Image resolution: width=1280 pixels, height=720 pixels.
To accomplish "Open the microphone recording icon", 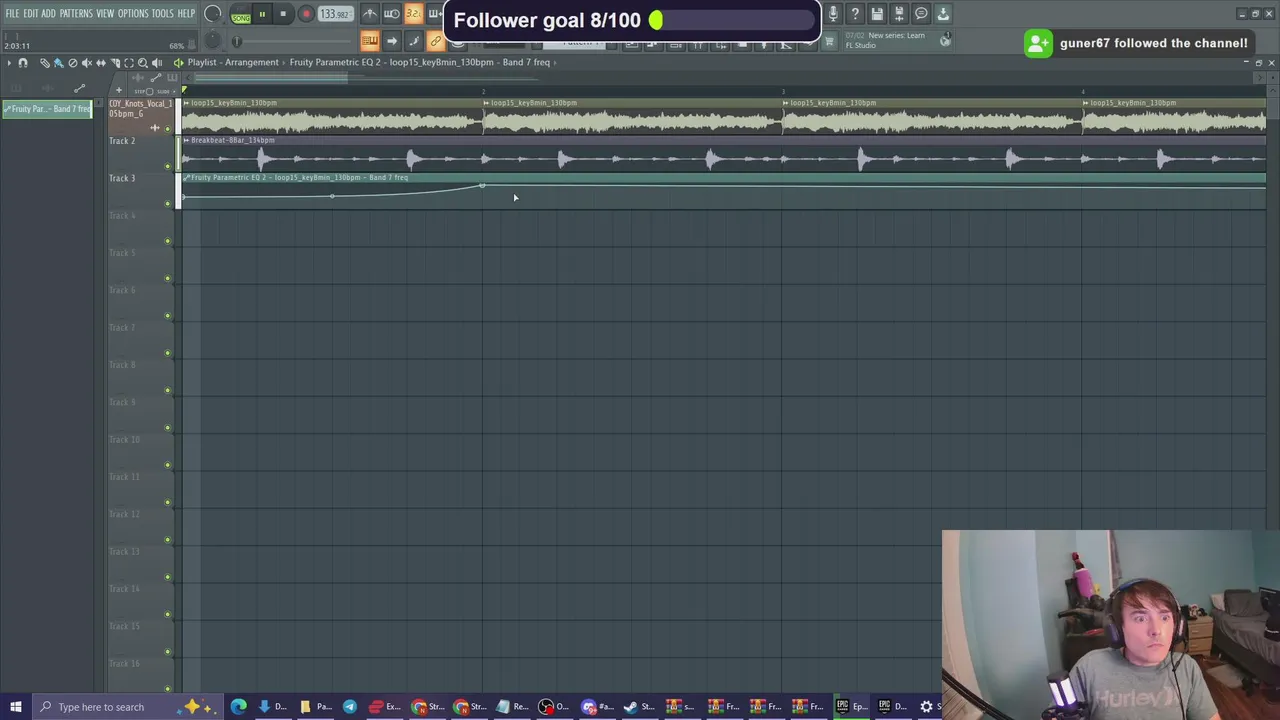I will pos(833,14).
